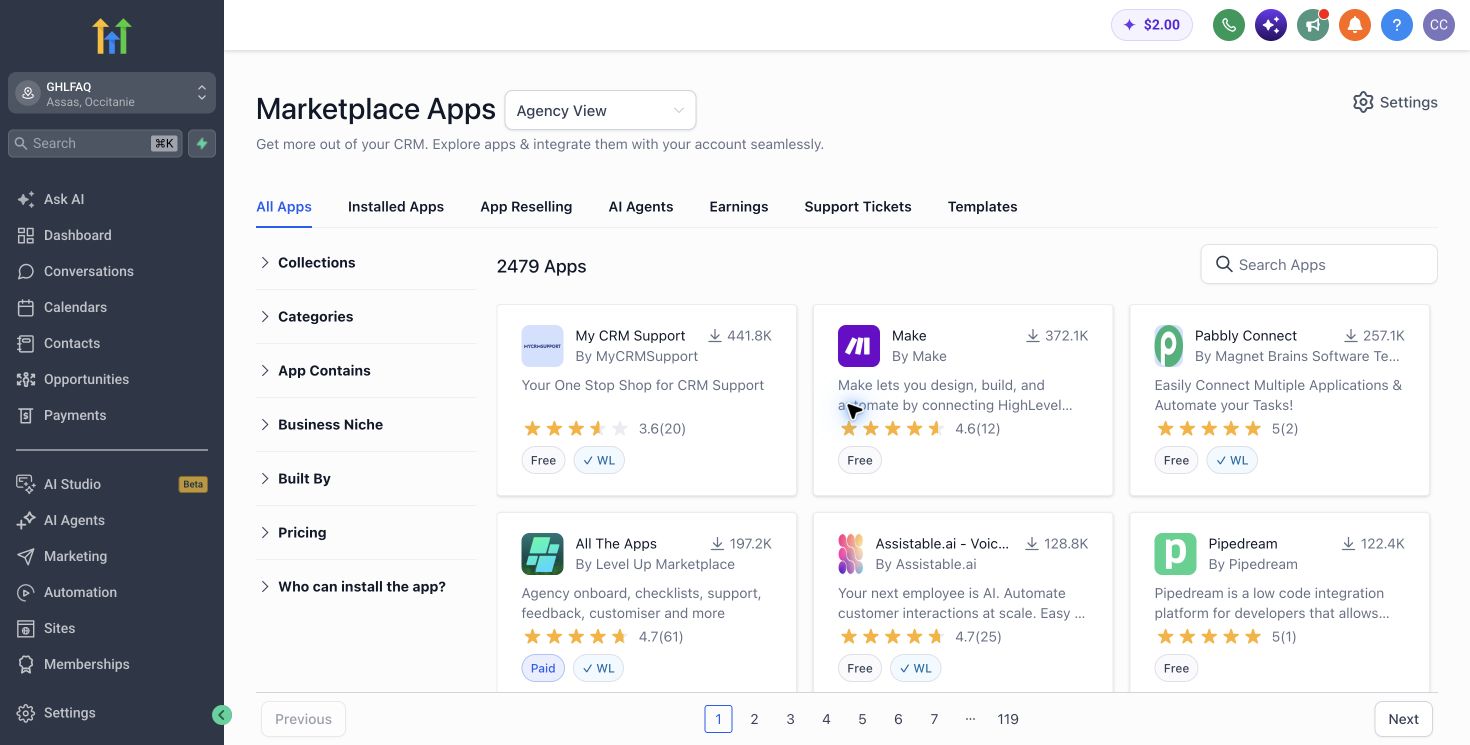1470x745 pixels.
Task: Open the GHLFAQ account switcher
Action: tap(112, 93)
